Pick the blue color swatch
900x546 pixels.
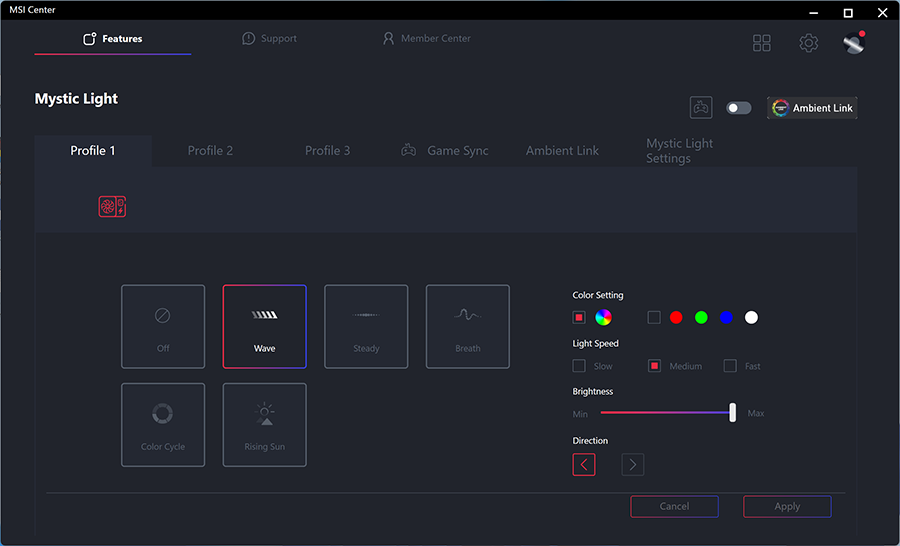click(726, 317)
